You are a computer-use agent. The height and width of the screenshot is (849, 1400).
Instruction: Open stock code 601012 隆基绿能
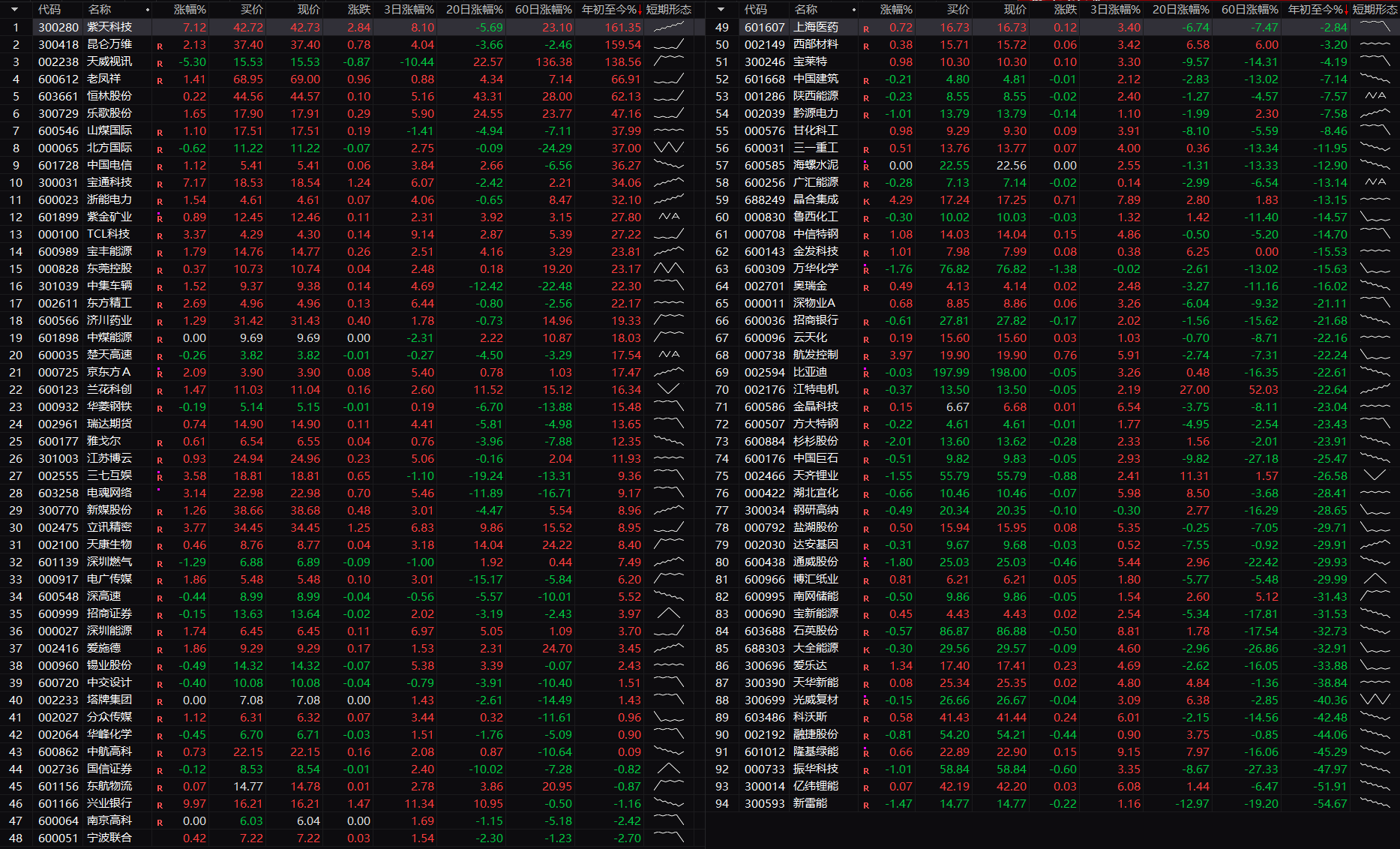(x=764, y=751)
